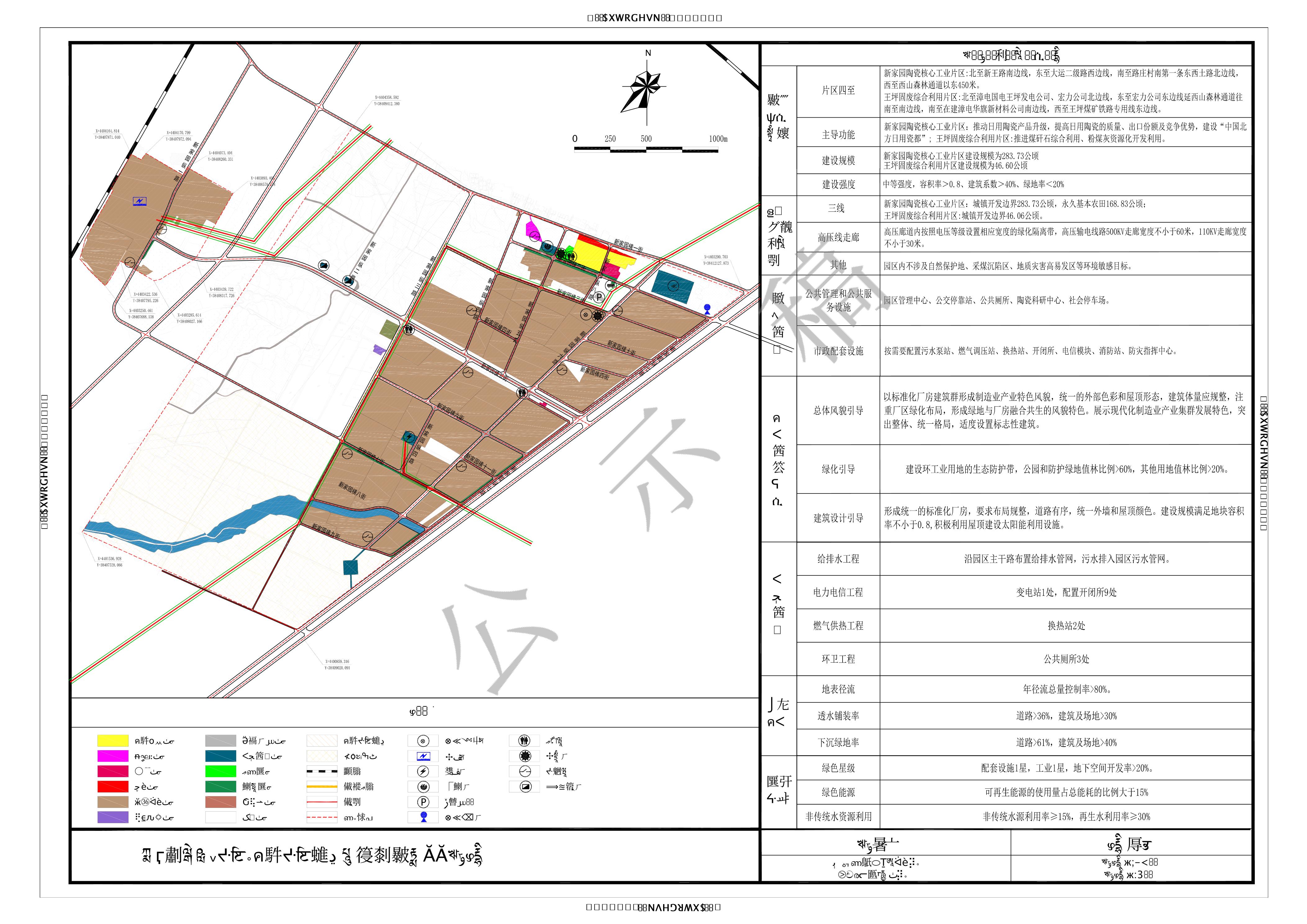Click the 换热站2处 value cell

point(1066,626)
